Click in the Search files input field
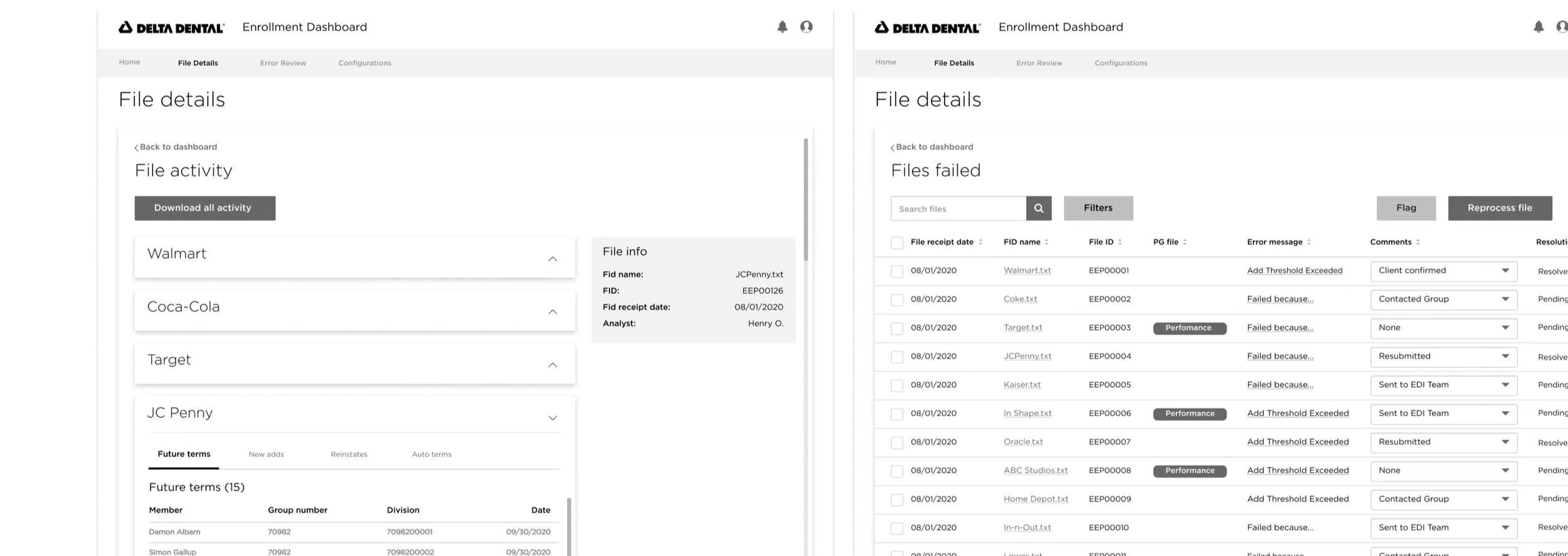This screenshot has height=556, width=1568. point(958,209)
